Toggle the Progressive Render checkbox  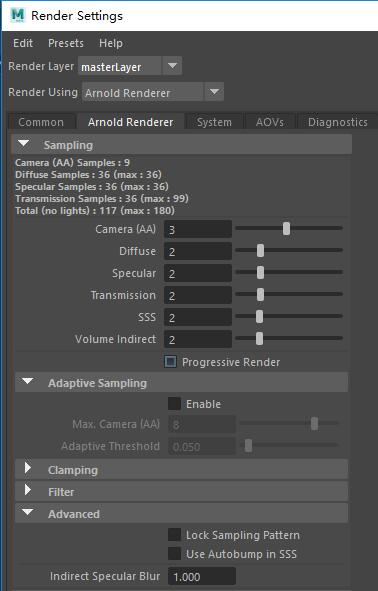coord(171,362)
